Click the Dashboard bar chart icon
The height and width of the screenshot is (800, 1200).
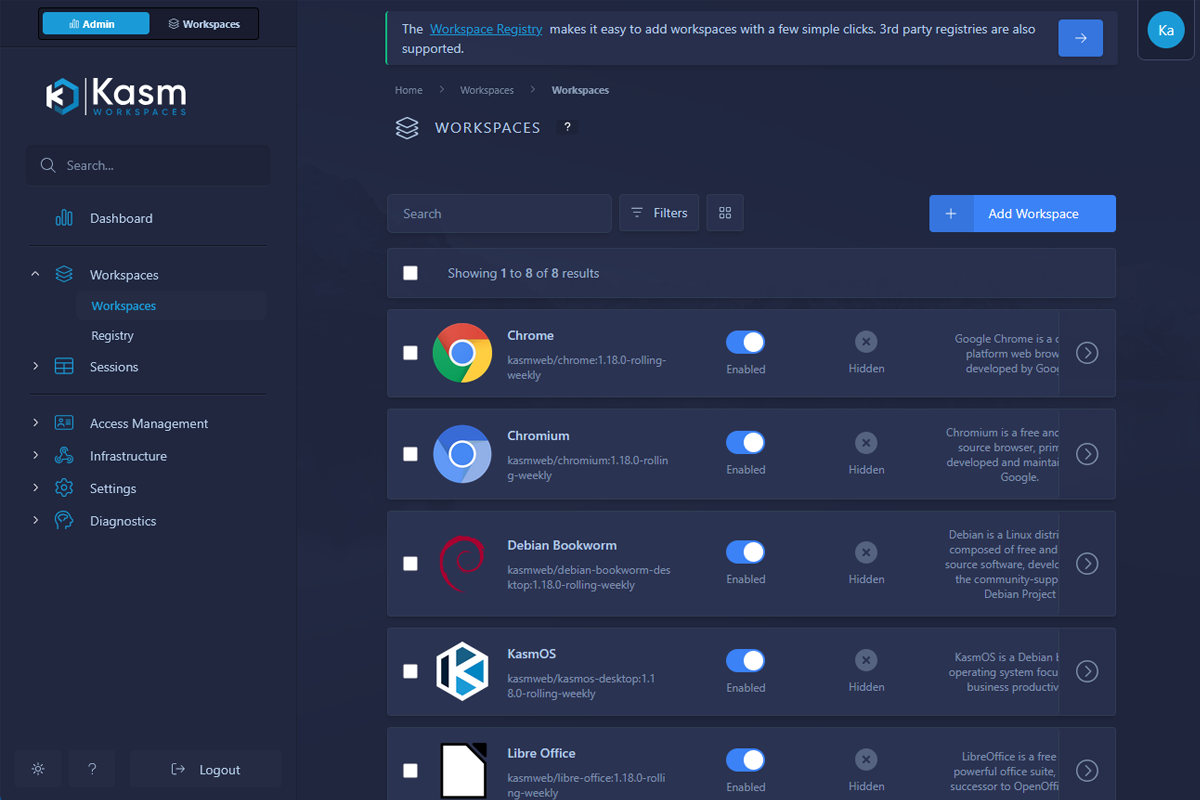pos(64,218)
